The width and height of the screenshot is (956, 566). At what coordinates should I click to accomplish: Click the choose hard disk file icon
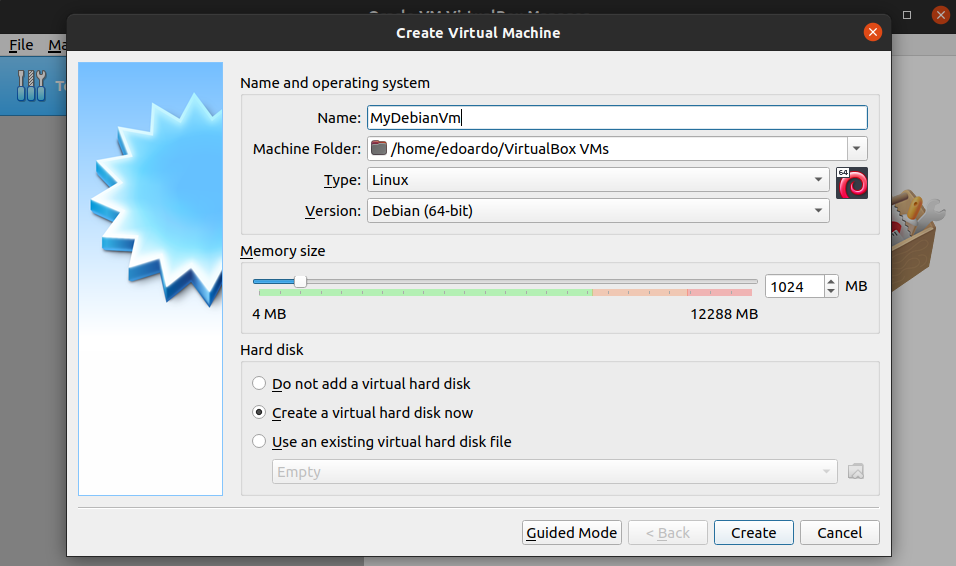[855, 471]
